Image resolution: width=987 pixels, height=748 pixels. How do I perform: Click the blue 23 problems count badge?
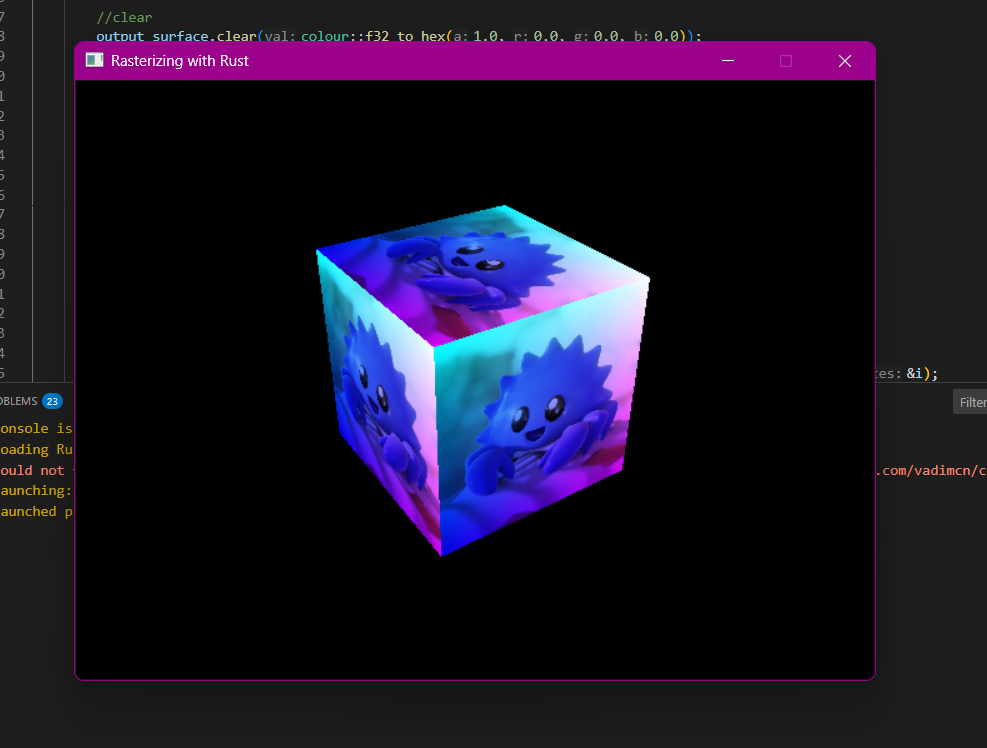click(x=52, y=401)
